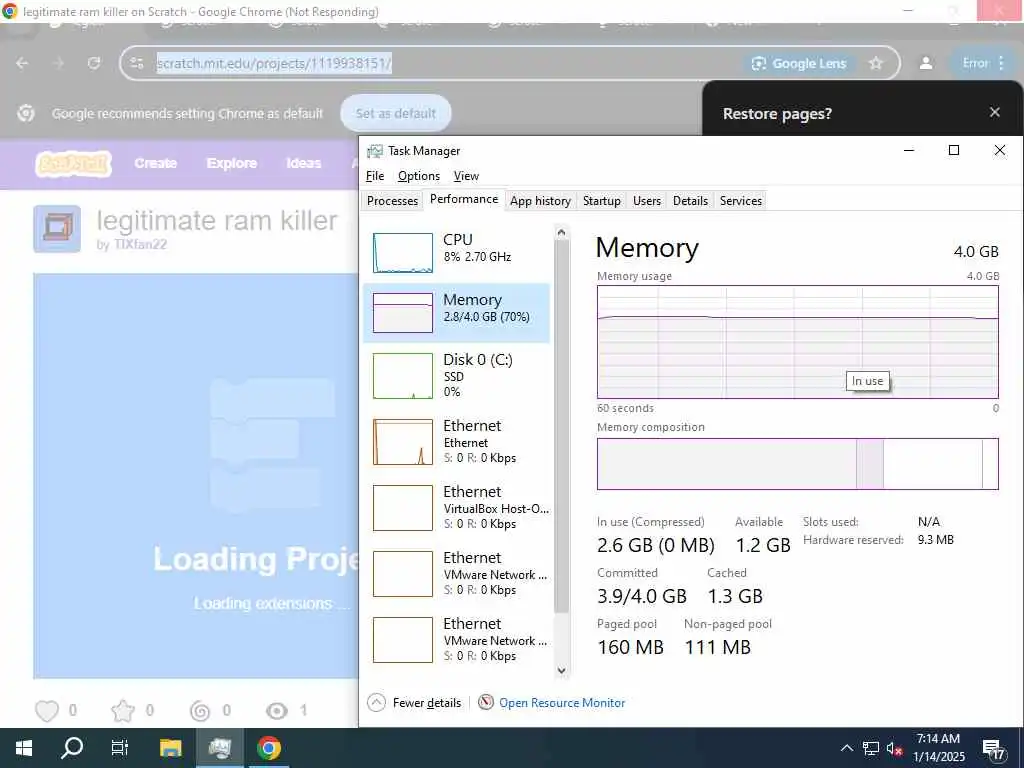Image resolution: width=1024 pixels, height=768 pixels.
Task: Open author TIXfan22 profile link
Action: (x=140, y=244)
